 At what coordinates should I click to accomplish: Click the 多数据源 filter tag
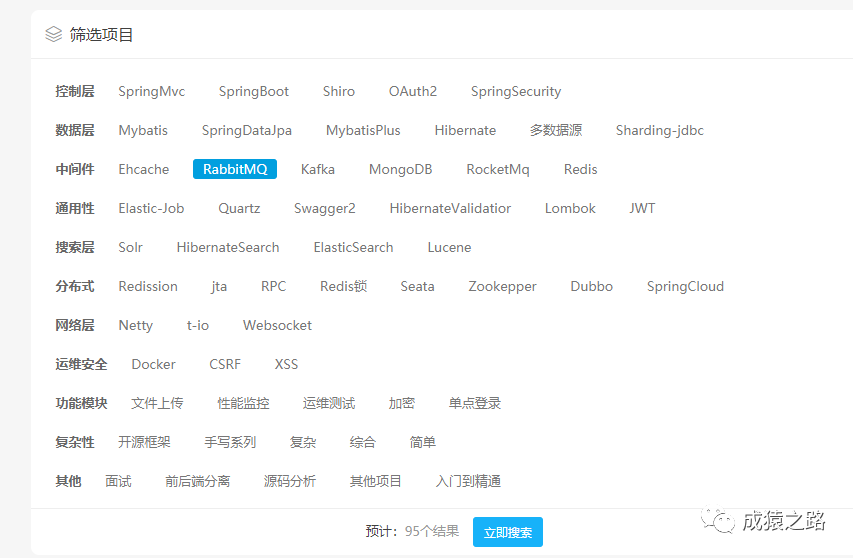click(556, 131)
